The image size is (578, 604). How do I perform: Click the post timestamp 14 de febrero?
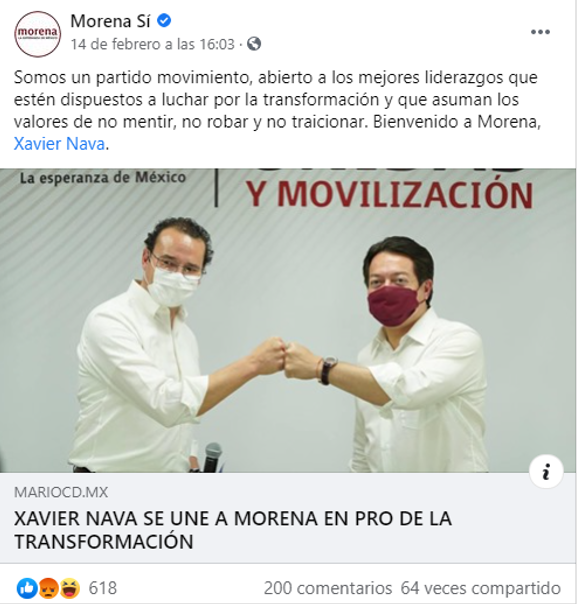(152, 44)
